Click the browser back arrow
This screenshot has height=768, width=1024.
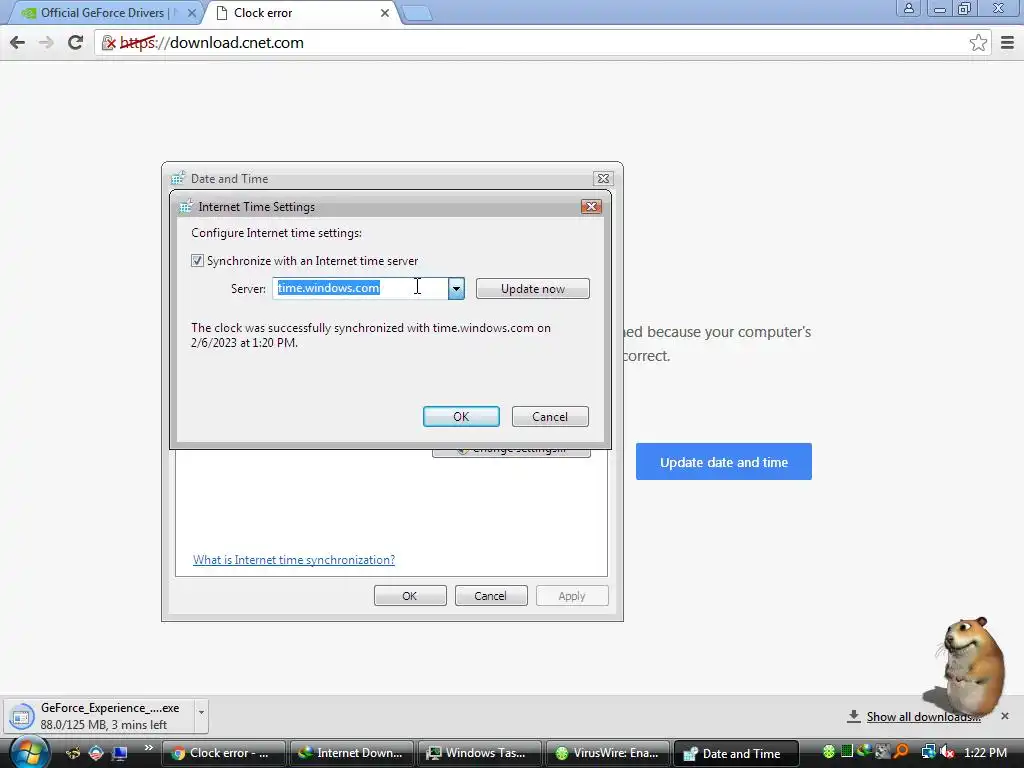(18, 42)
